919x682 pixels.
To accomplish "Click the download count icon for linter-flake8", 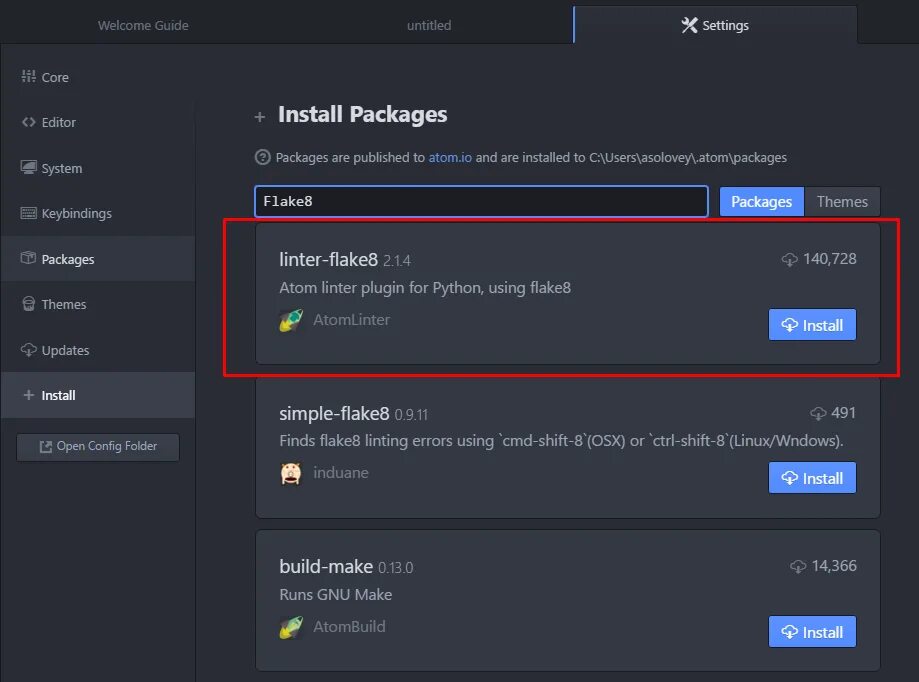I will [789, 259].
